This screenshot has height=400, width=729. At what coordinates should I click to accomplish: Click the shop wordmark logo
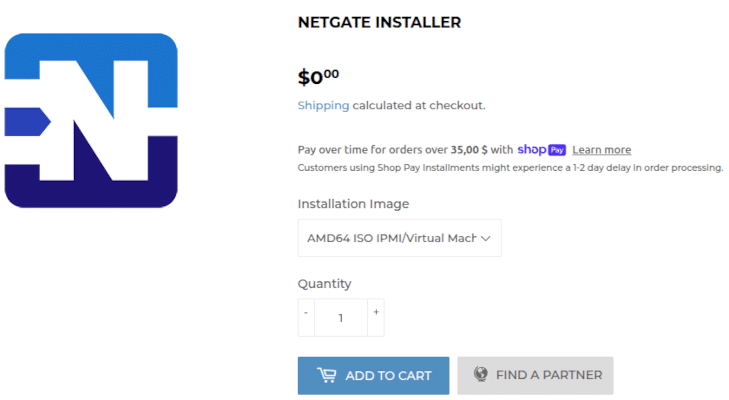531,150
